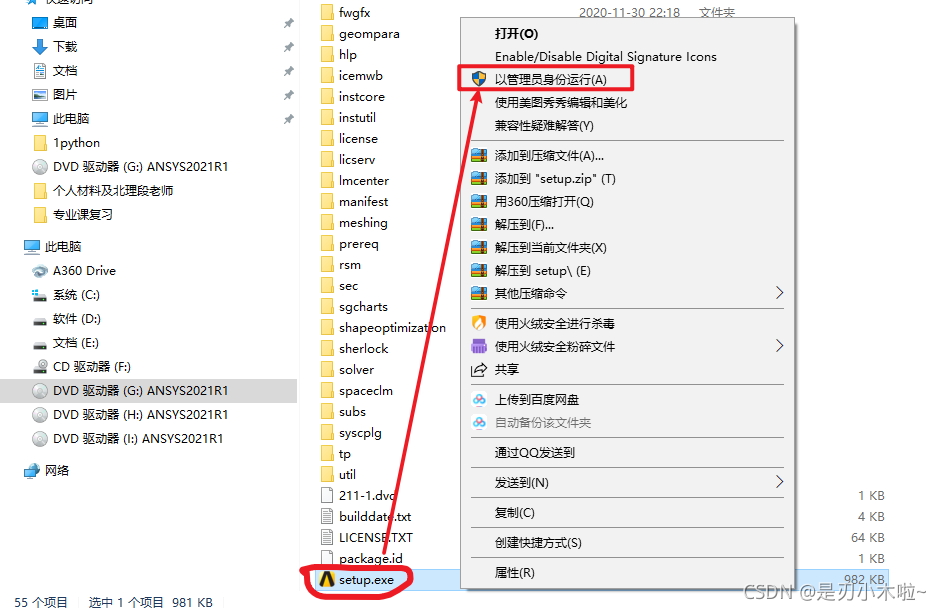This screenshot has width=941, height=610.
Task: Click the 360 compression icon for 添加到压缩文件(A)
Action: (478, 156)
